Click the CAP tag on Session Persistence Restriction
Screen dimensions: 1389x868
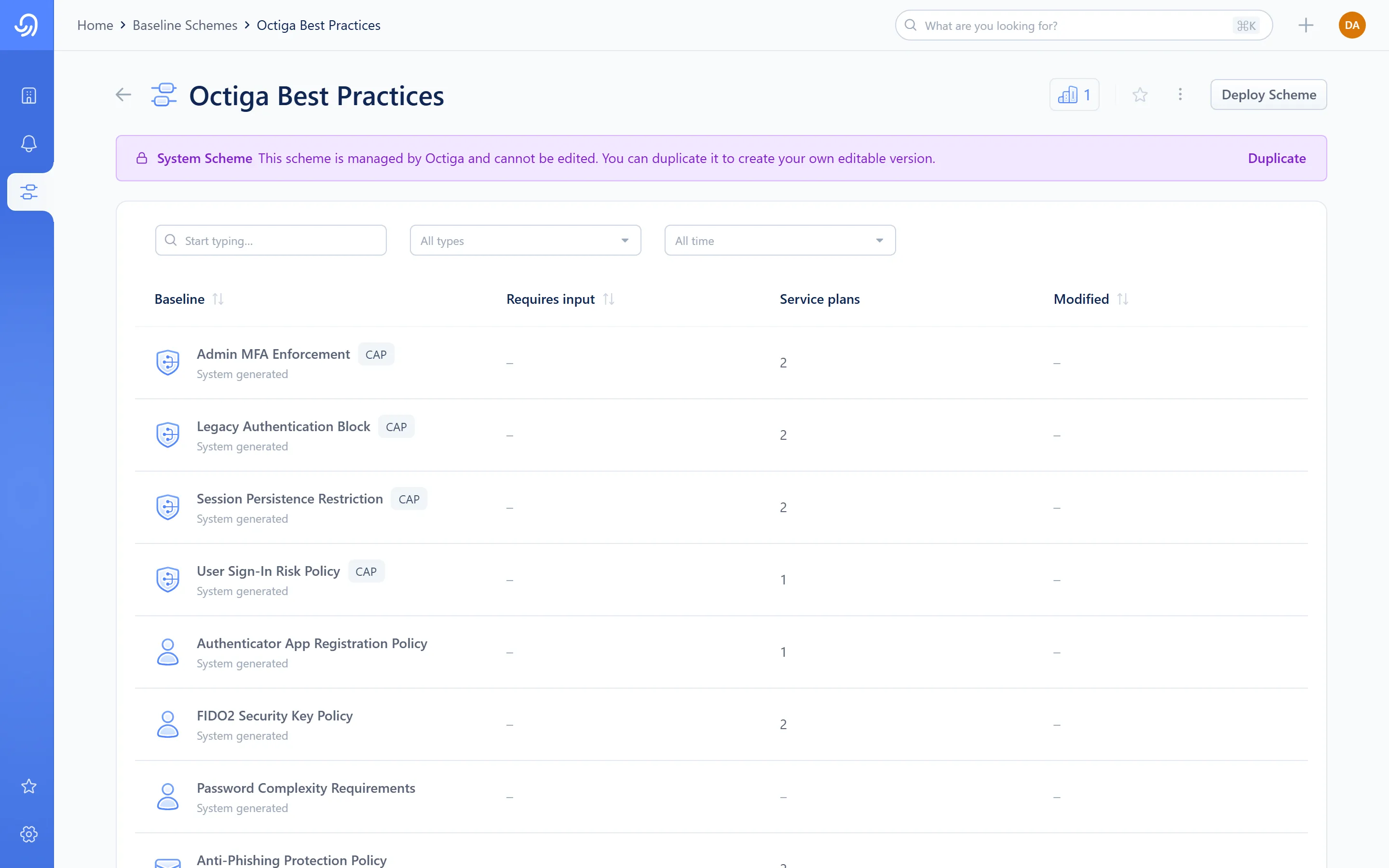pyautogui.click(x=409, y=499)
